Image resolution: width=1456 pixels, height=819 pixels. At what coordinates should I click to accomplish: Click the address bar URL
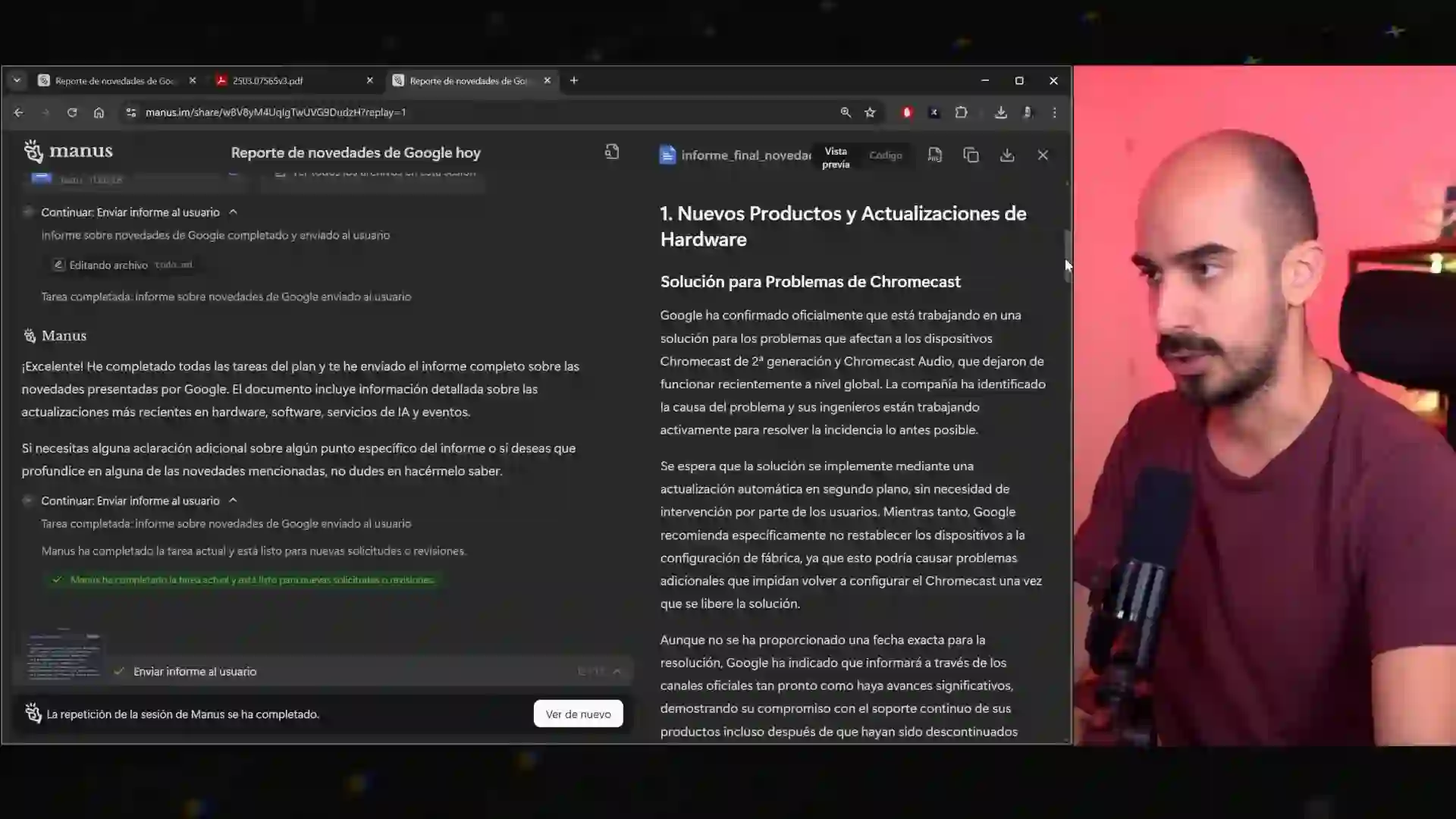(276, 112)
